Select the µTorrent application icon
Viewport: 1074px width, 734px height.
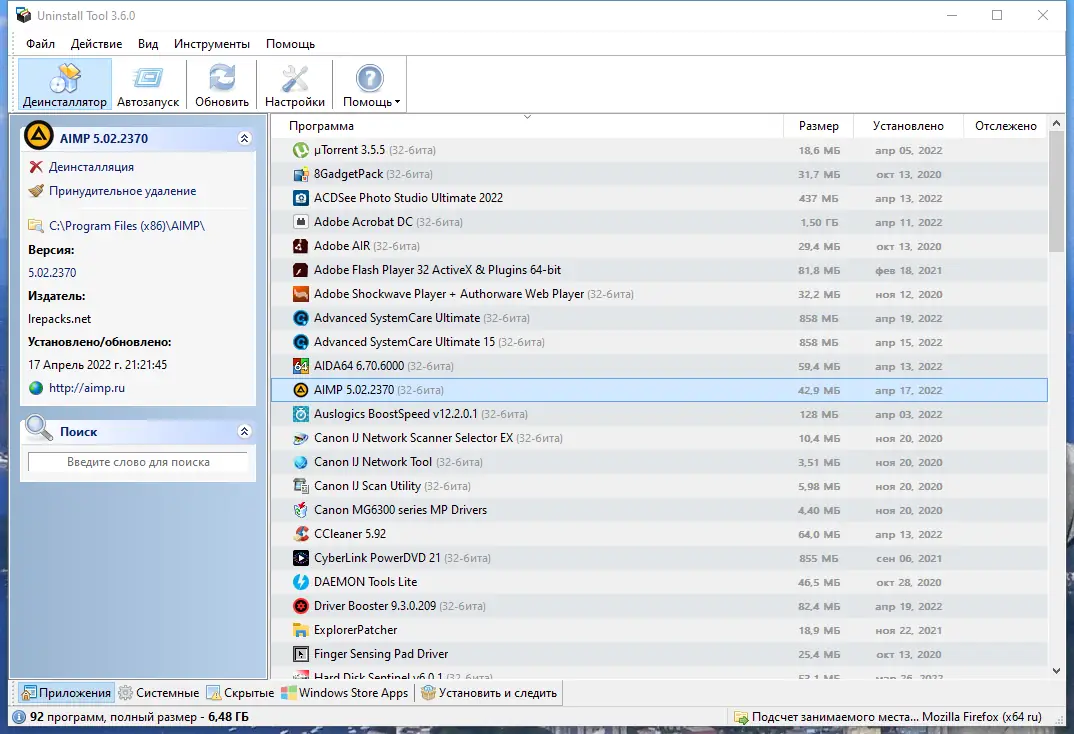pos(299,150)
